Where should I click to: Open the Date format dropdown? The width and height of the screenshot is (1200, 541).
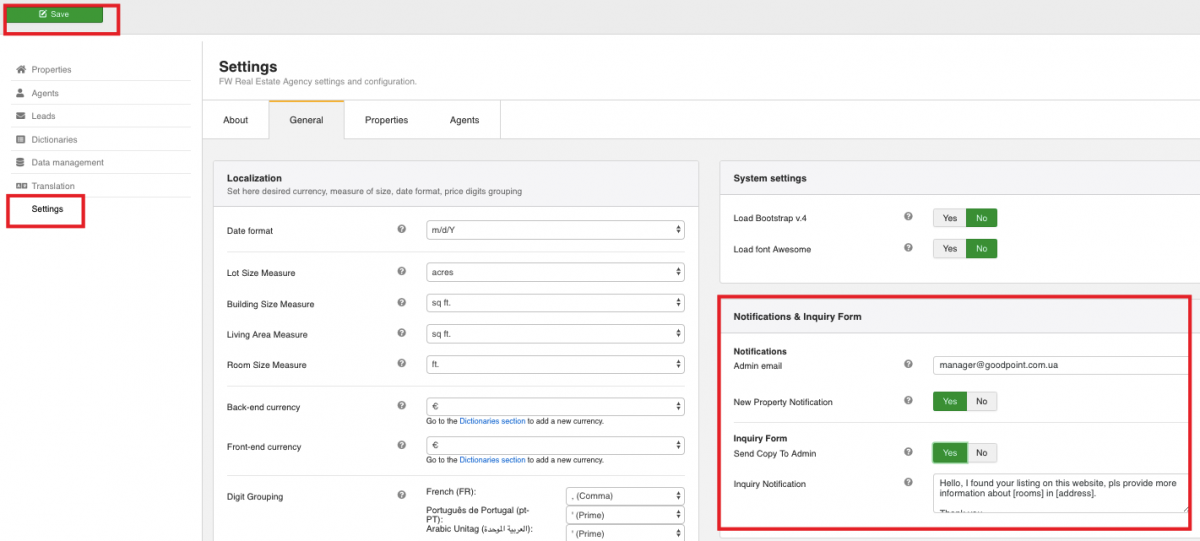(555, 231)
